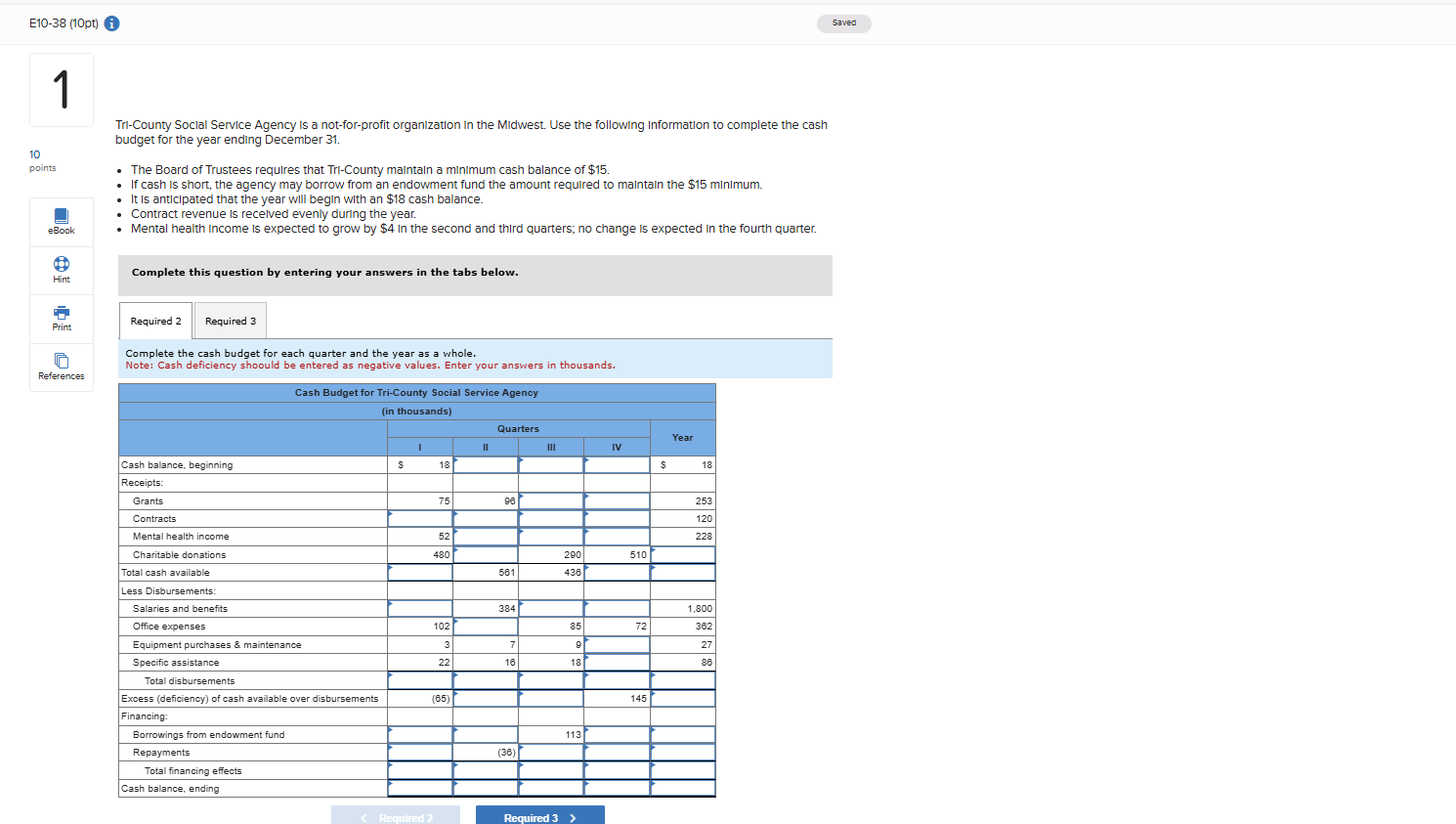Select Charitable donations Quarter II cell
This screenshot has height=824, width=1456.
click(x=486, y=555)
